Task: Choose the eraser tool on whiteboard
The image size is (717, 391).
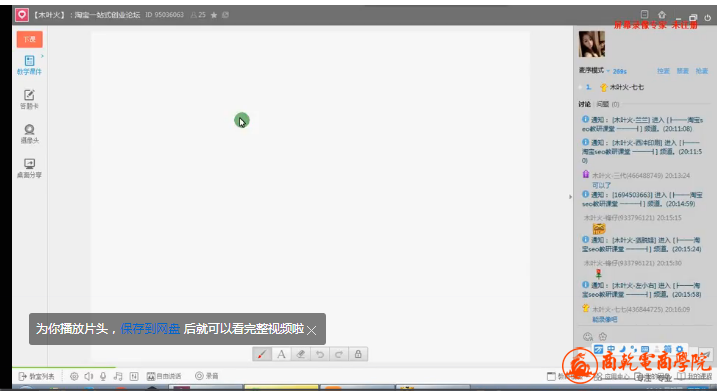Action: coord(300,354)
